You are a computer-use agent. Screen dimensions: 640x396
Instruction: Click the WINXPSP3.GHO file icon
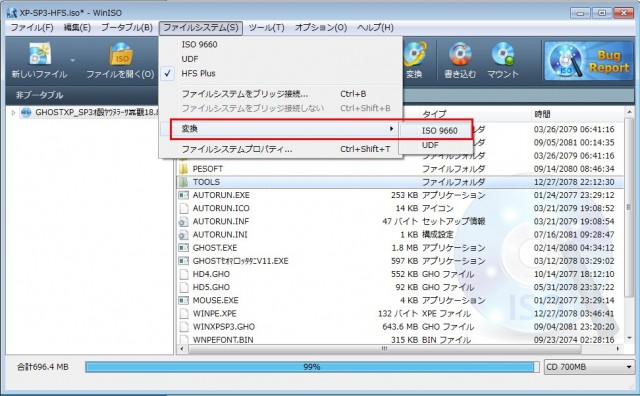(x=184, y=327)
